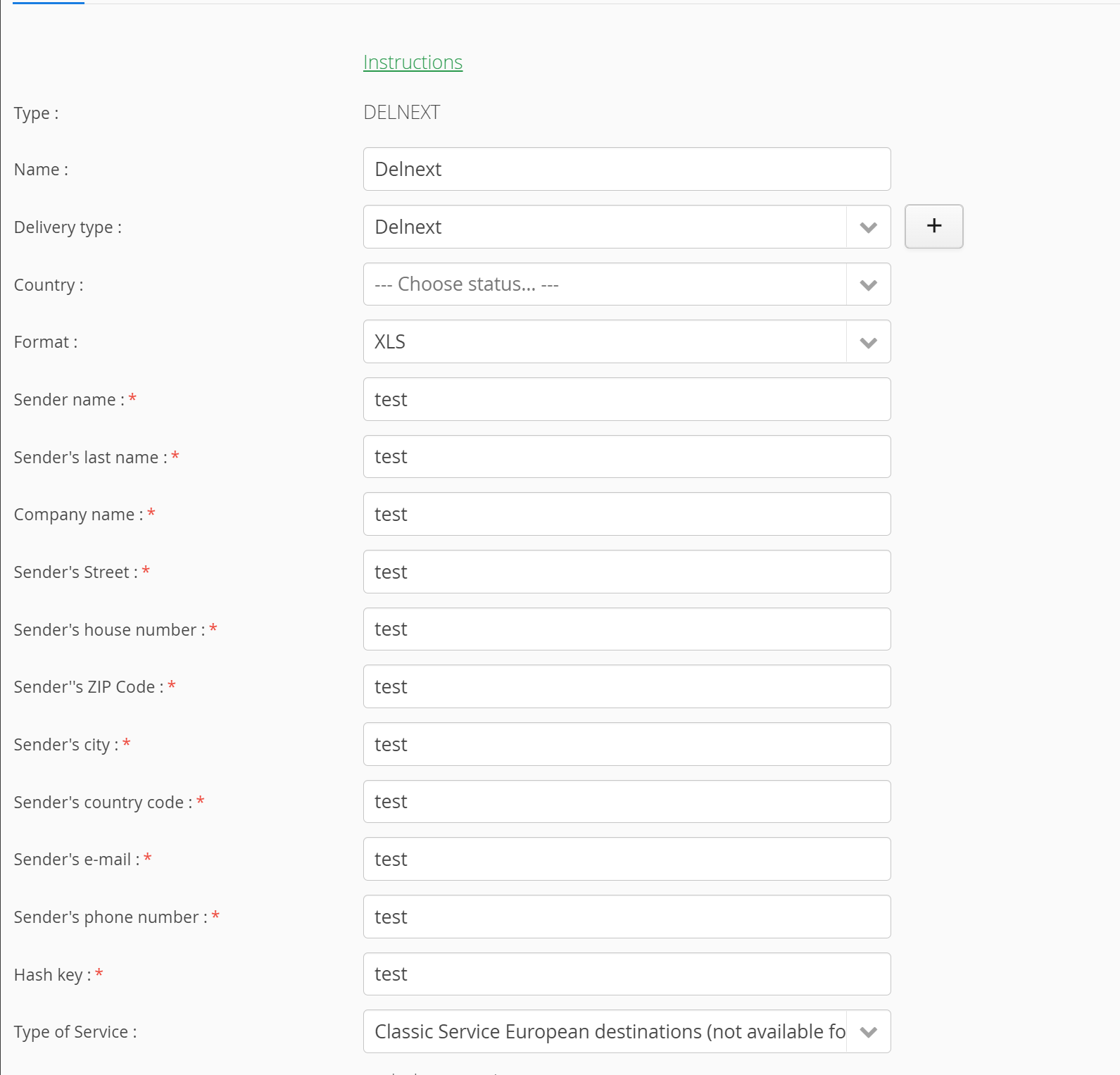
Task: Click the Format label text
Action: coord(46,342)
